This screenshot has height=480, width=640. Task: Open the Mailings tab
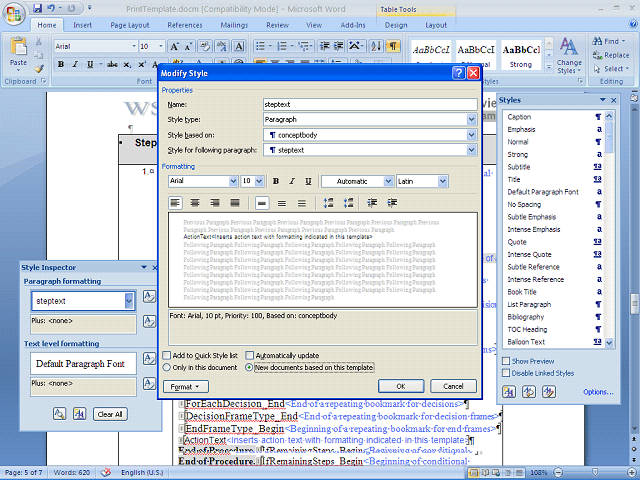pos(234,25)
